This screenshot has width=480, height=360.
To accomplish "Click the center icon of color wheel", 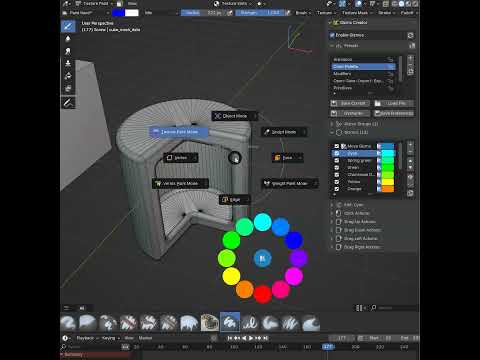I will click(262, 258).
